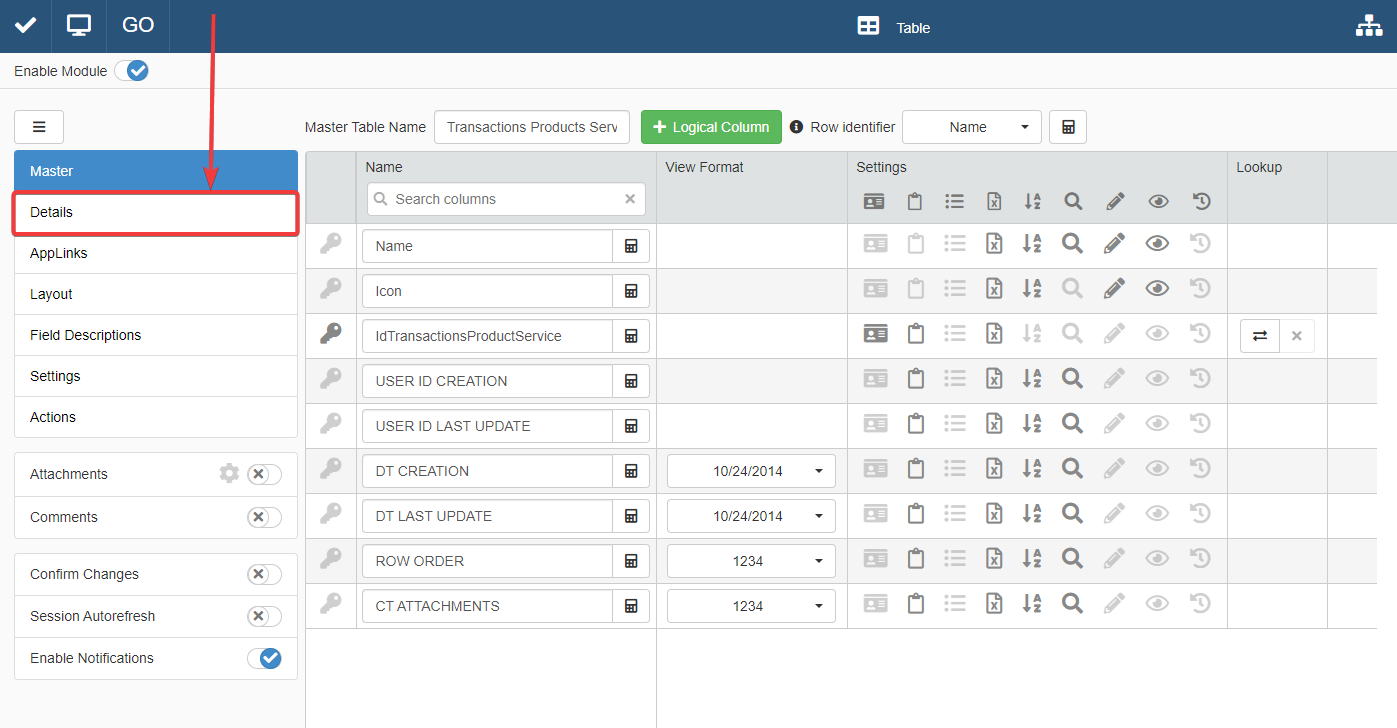1397x728 pixels.
Task: Open the hierarchy diagram icon at top right
Action: tap(1368, 27)
